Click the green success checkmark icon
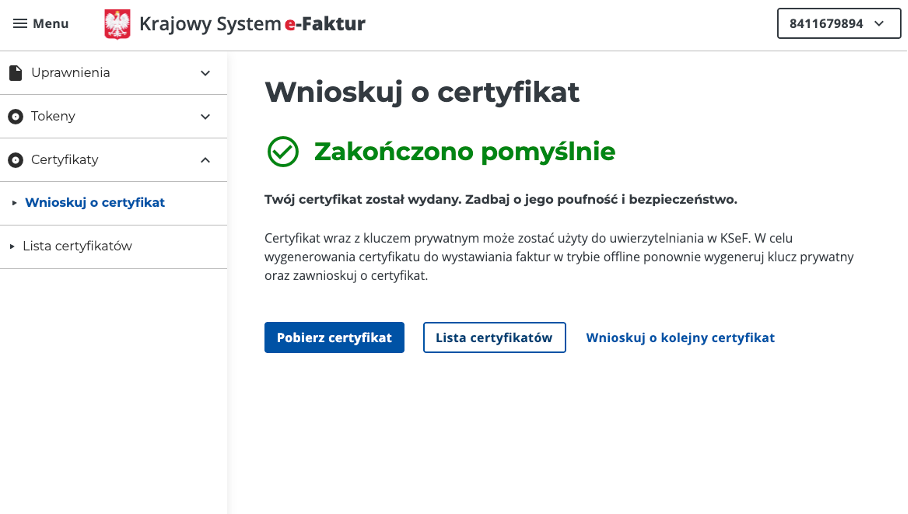The image size is (908, 514). (283, 152)
